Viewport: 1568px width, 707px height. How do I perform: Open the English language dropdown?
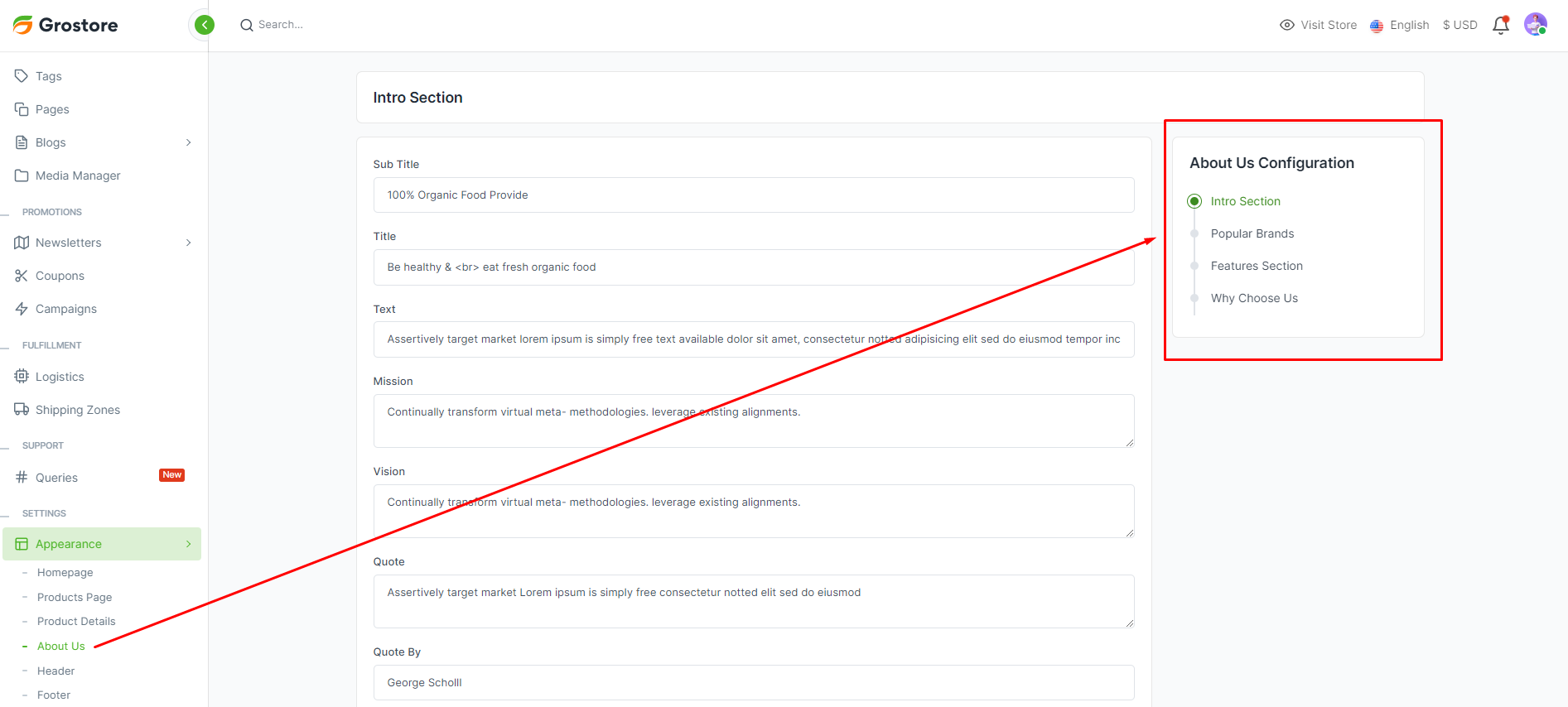1400,25
